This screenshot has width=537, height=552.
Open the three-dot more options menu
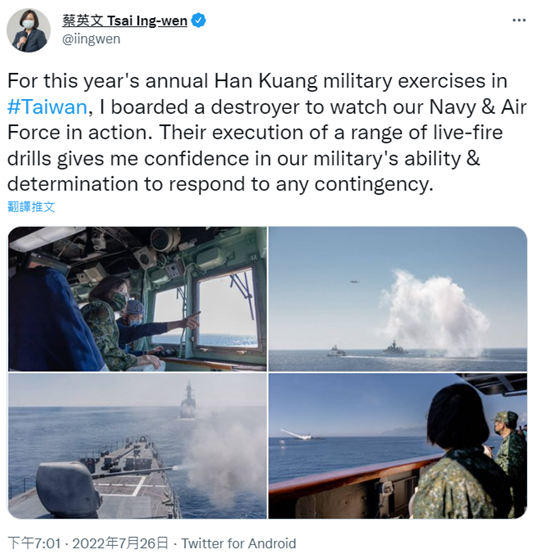tap(519, 20)
